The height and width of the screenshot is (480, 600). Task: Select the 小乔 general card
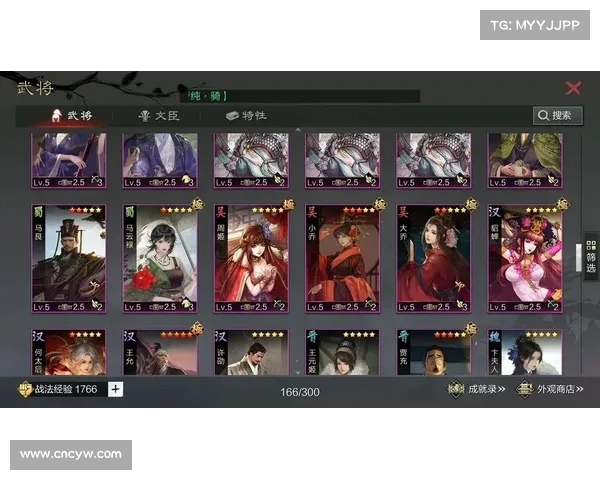[x=342, y=258]
